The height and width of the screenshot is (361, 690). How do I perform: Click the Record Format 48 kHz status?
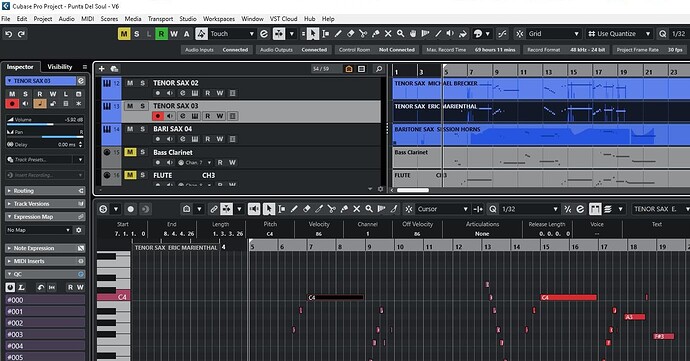click(x=566, y=50)
